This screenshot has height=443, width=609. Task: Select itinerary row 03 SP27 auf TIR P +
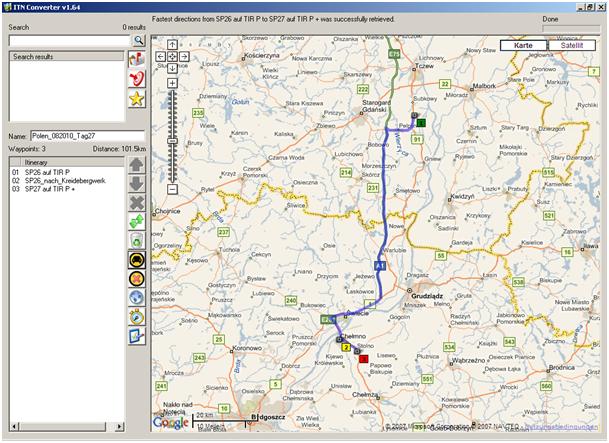(67, 189)
